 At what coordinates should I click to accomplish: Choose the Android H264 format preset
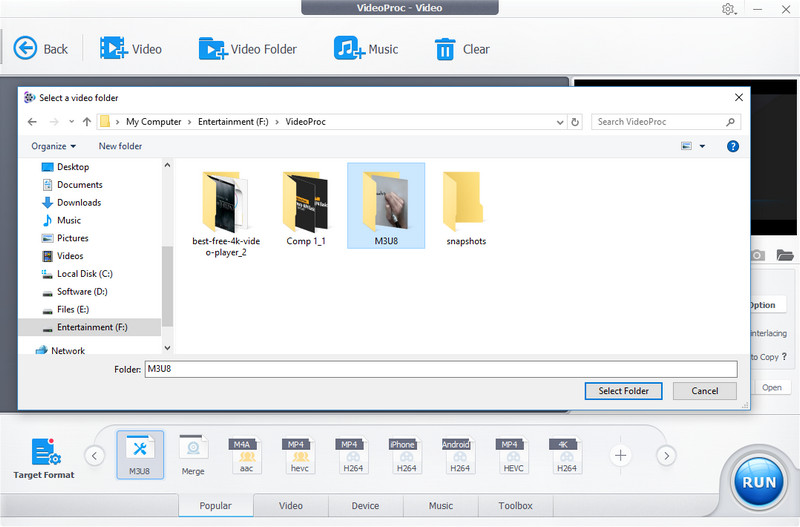coord(460,455)
